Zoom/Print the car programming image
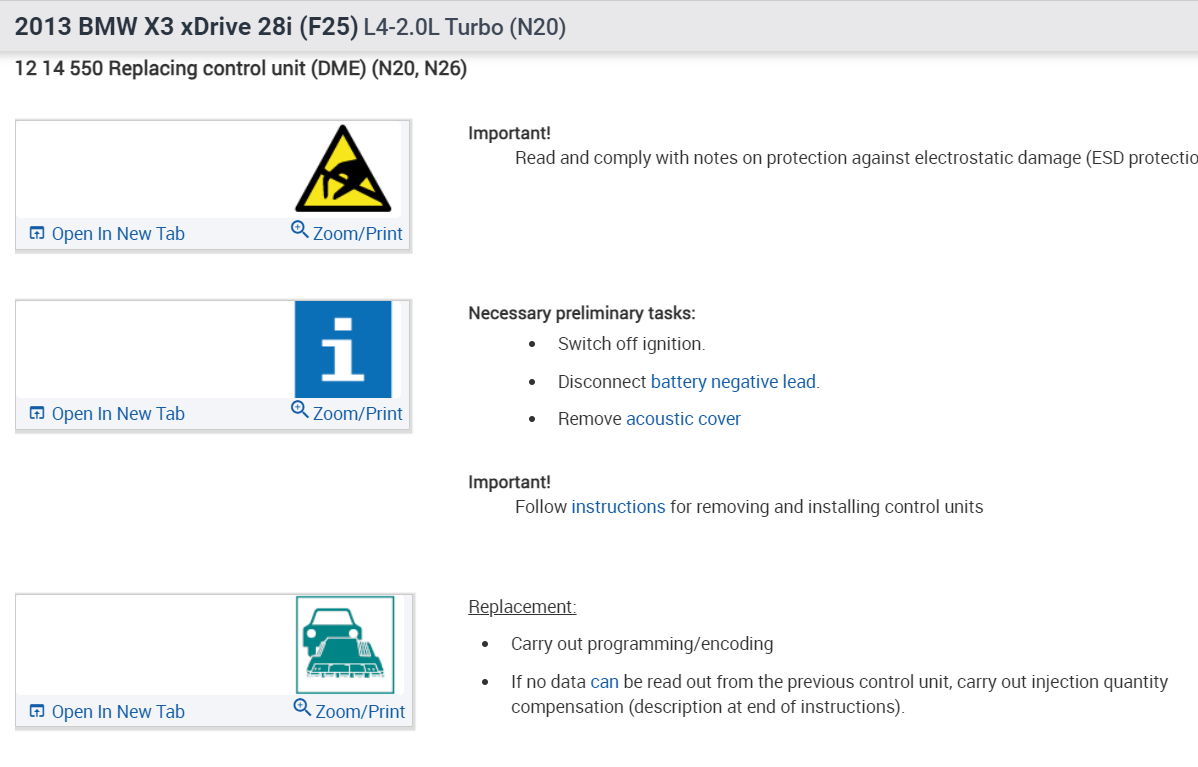1198x767 pixels. click(349, 710)
